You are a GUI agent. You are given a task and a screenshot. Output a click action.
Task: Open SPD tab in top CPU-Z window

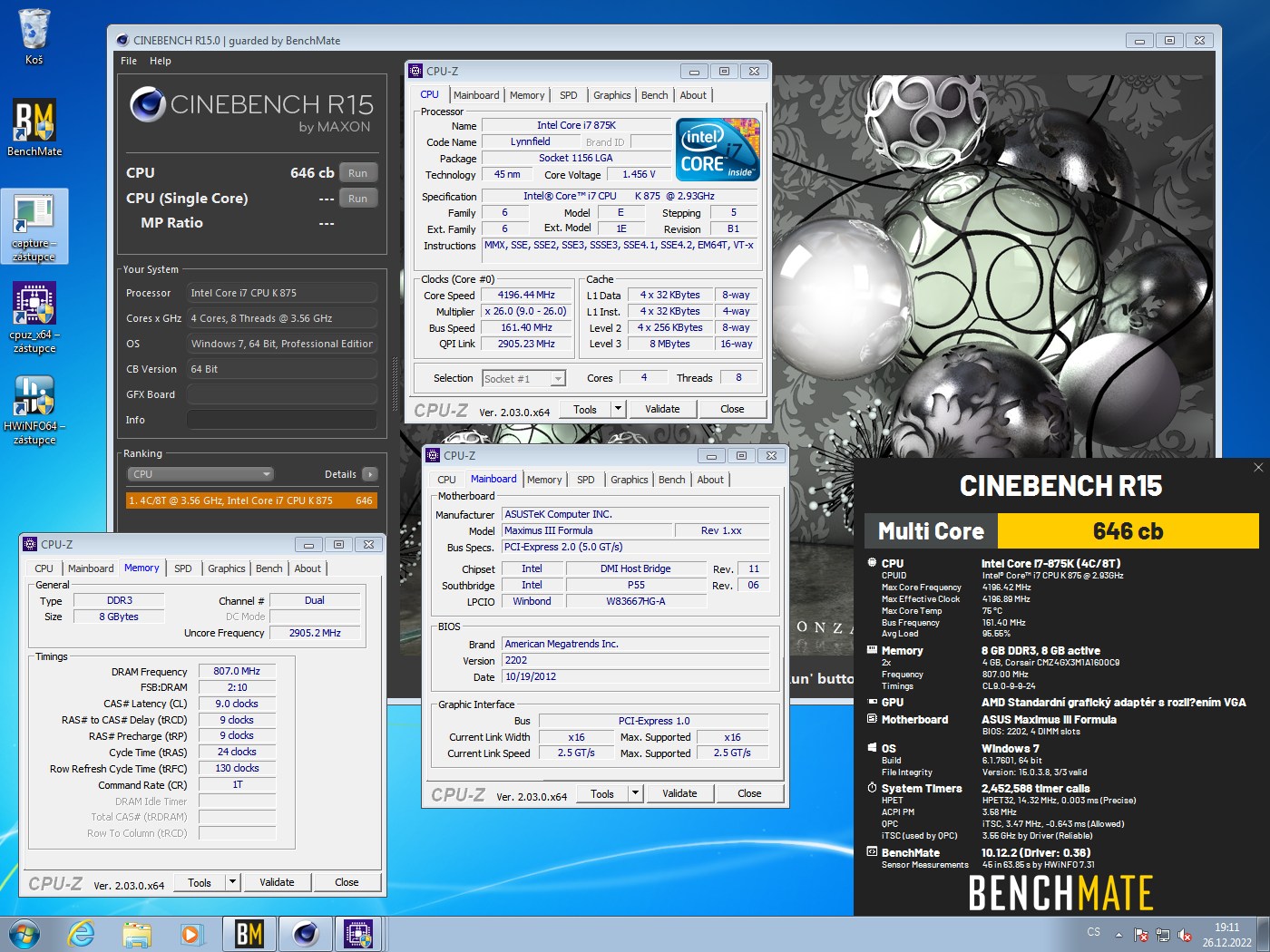pos(568,95)
